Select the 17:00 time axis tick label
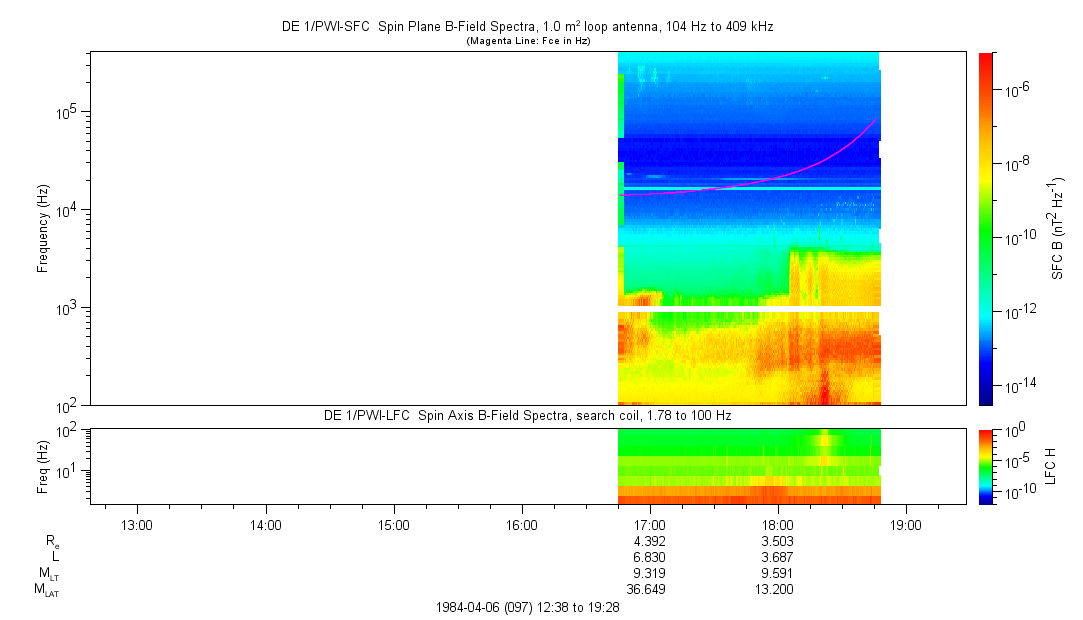 point(650,524)
